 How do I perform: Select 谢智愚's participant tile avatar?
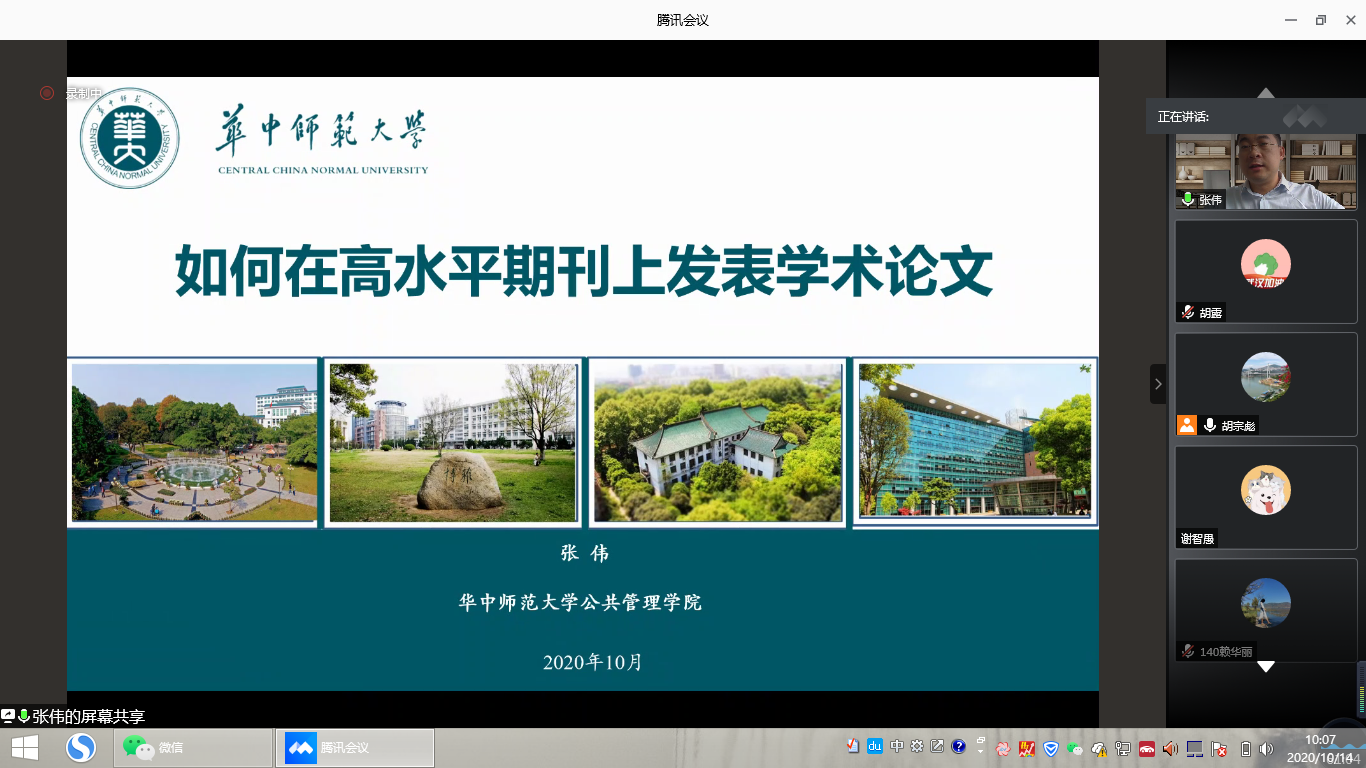[x=1265, y=490]
